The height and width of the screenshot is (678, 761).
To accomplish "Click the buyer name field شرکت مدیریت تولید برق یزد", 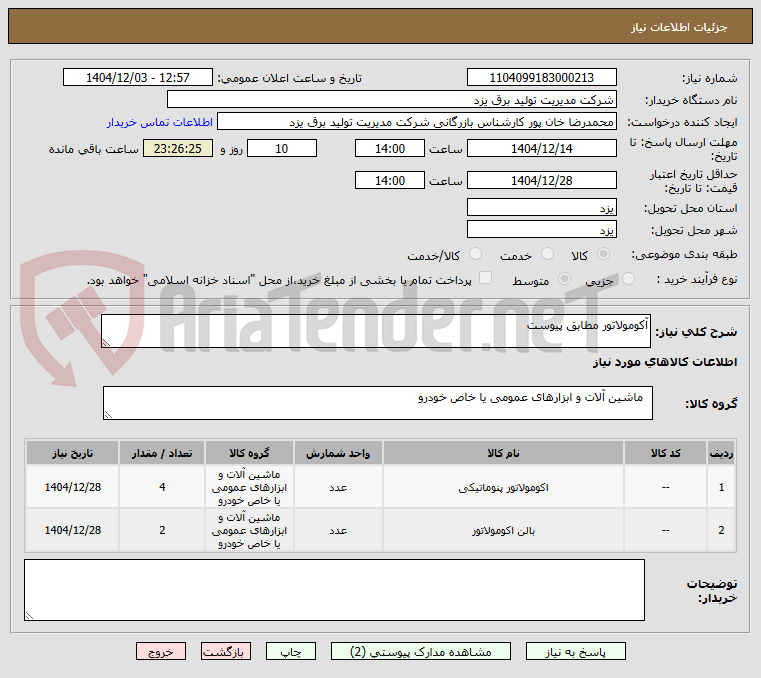I will click(392, 99).
